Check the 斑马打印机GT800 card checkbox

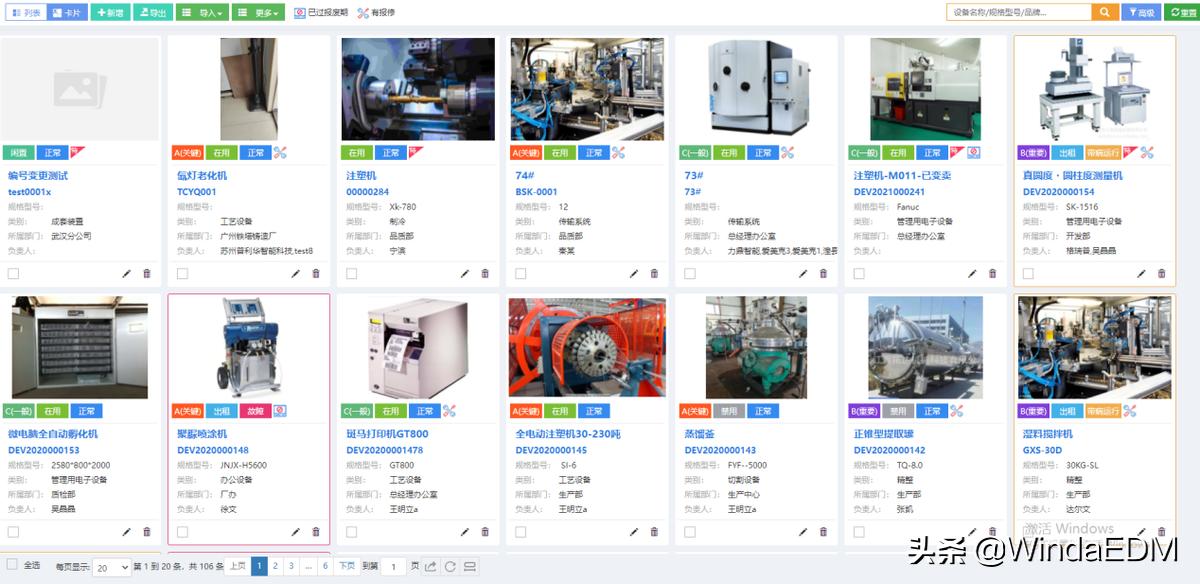click(x=351, y=532)
